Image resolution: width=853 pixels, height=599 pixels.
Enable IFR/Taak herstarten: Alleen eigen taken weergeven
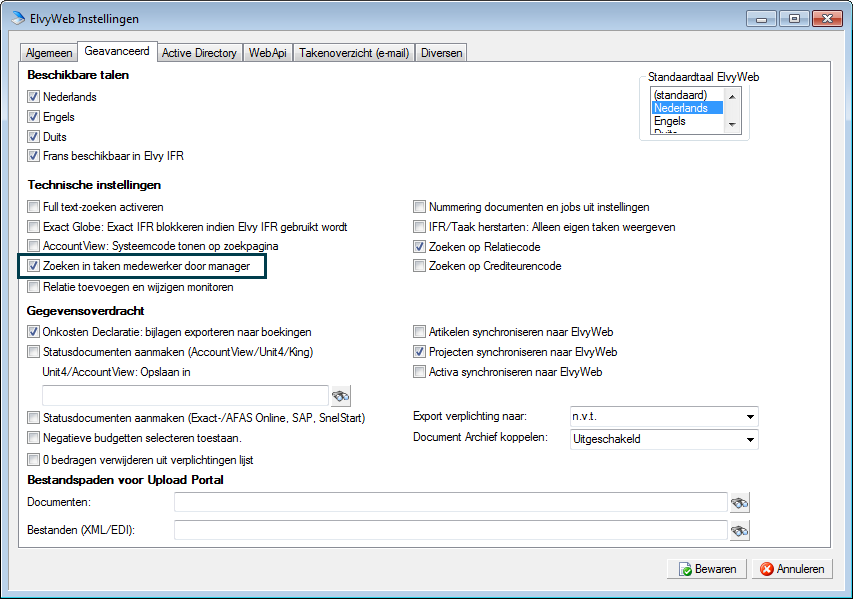point(419,227)
